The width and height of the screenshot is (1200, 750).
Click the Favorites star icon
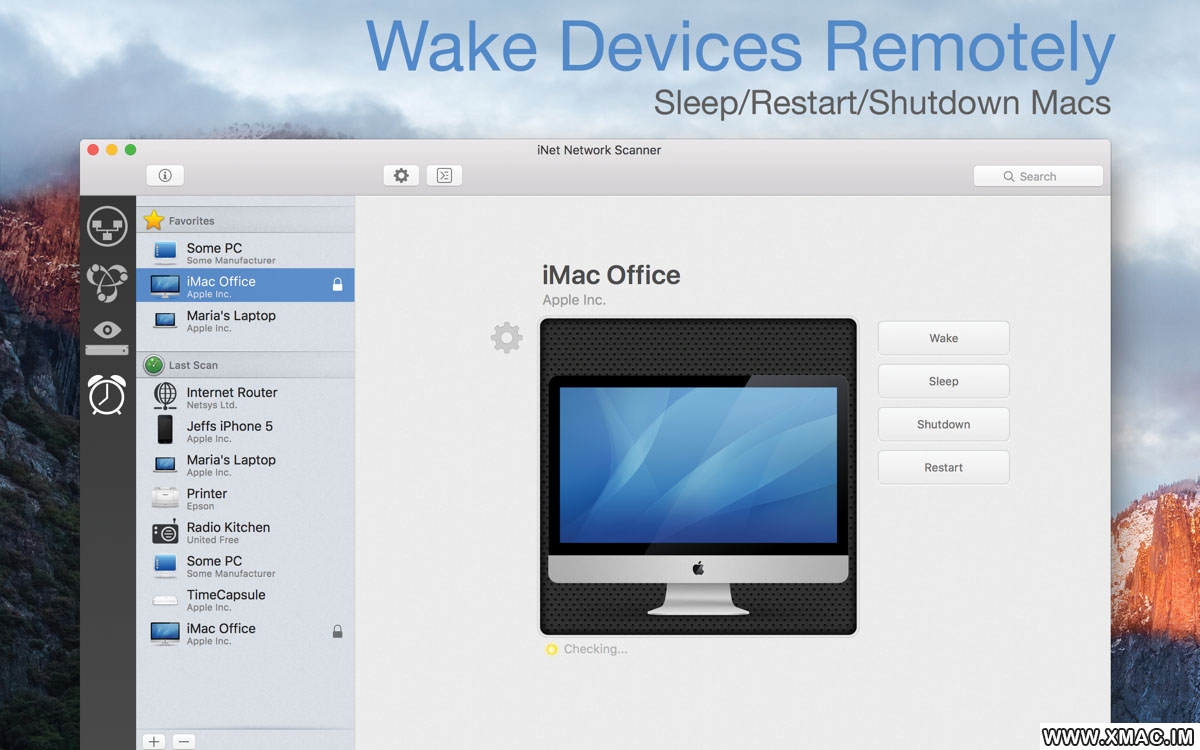[153, 220]
